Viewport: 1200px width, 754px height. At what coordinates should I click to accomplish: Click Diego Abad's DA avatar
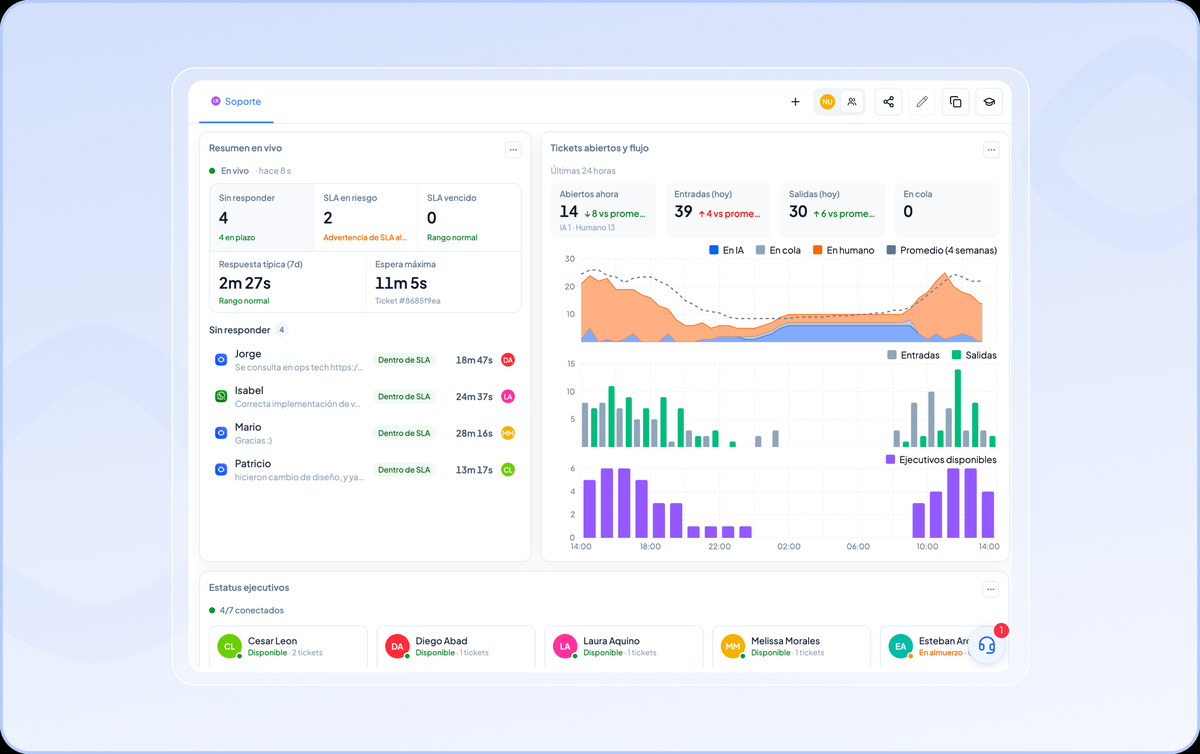click(x=397, y=646)
